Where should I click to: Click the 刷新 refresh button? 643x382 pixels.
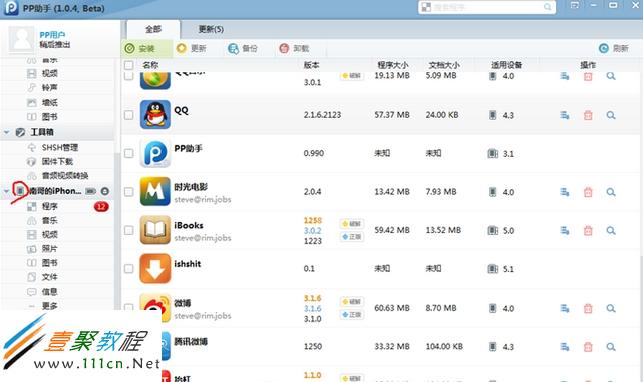pos(613,48)
